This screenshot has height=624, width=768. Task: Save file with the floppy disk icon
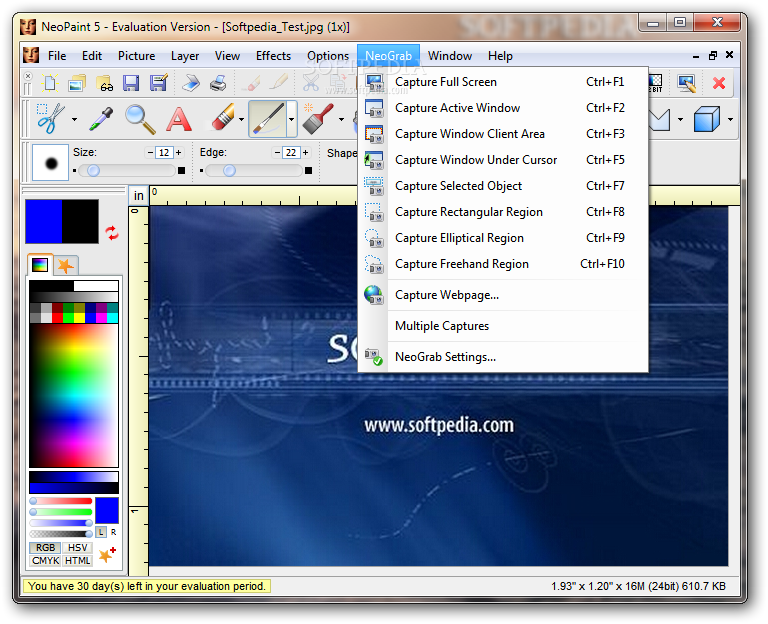(131, 83)
